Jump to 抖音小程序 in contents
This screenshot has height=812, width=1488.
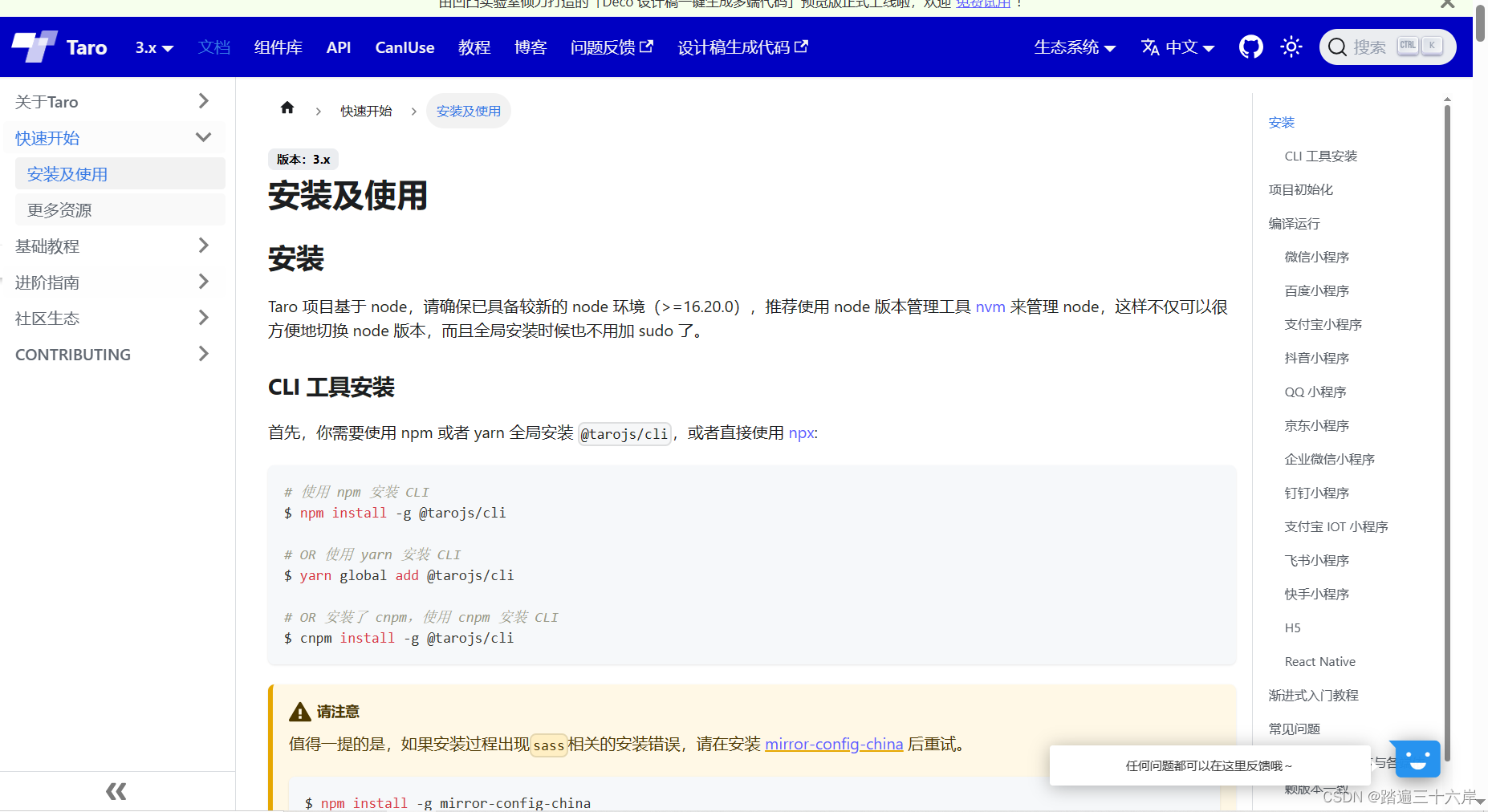tap(1316, 358)
